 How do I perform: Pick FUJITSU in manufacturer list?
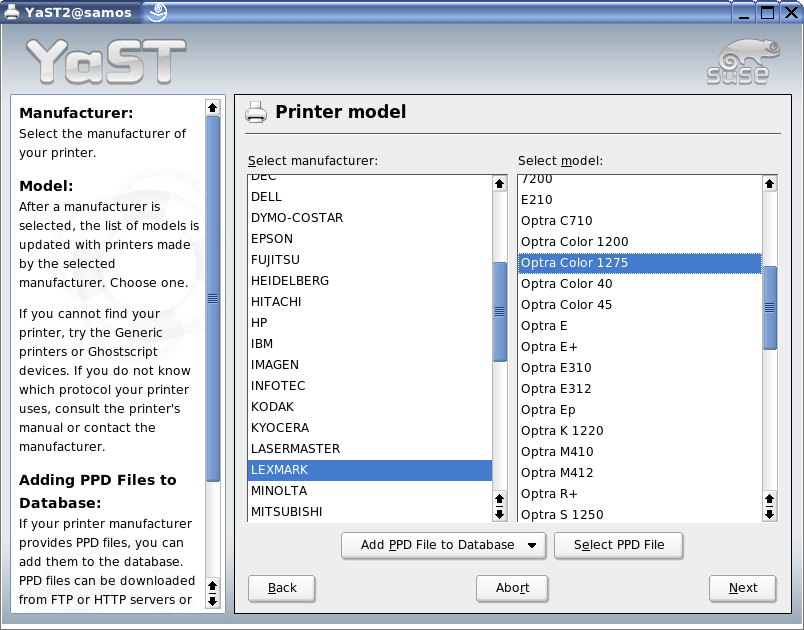coord(370,260)
